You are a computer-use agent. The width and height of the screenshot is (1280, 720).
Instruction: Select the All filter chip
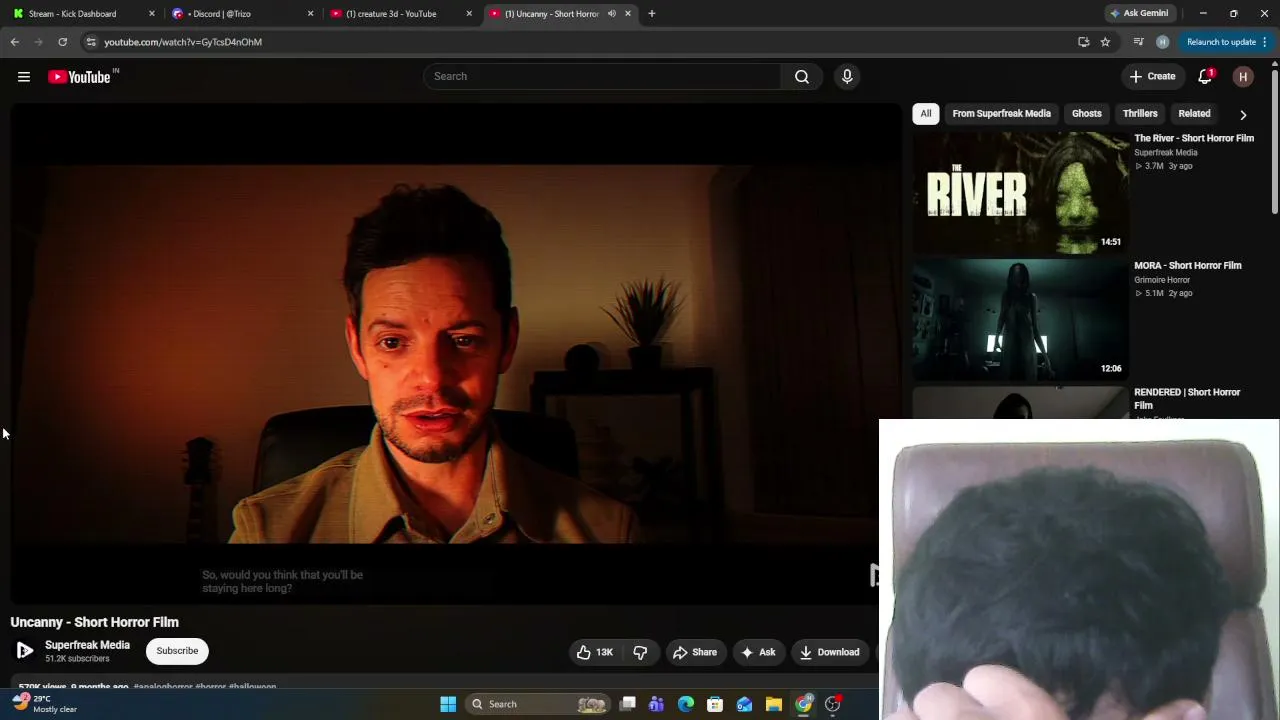[926, 114]
